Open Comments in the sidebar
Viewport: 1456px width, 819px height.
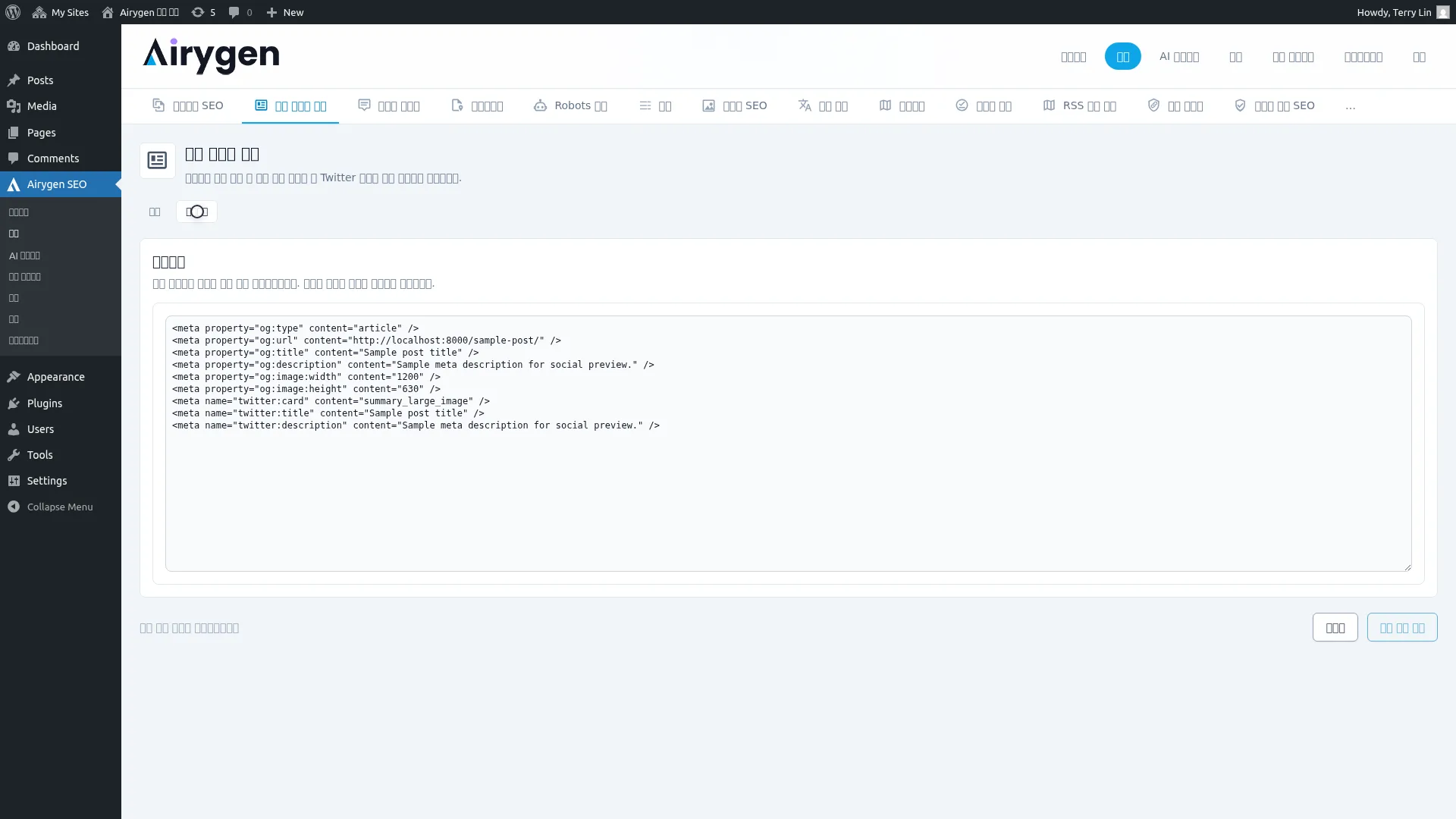(61, 158)
